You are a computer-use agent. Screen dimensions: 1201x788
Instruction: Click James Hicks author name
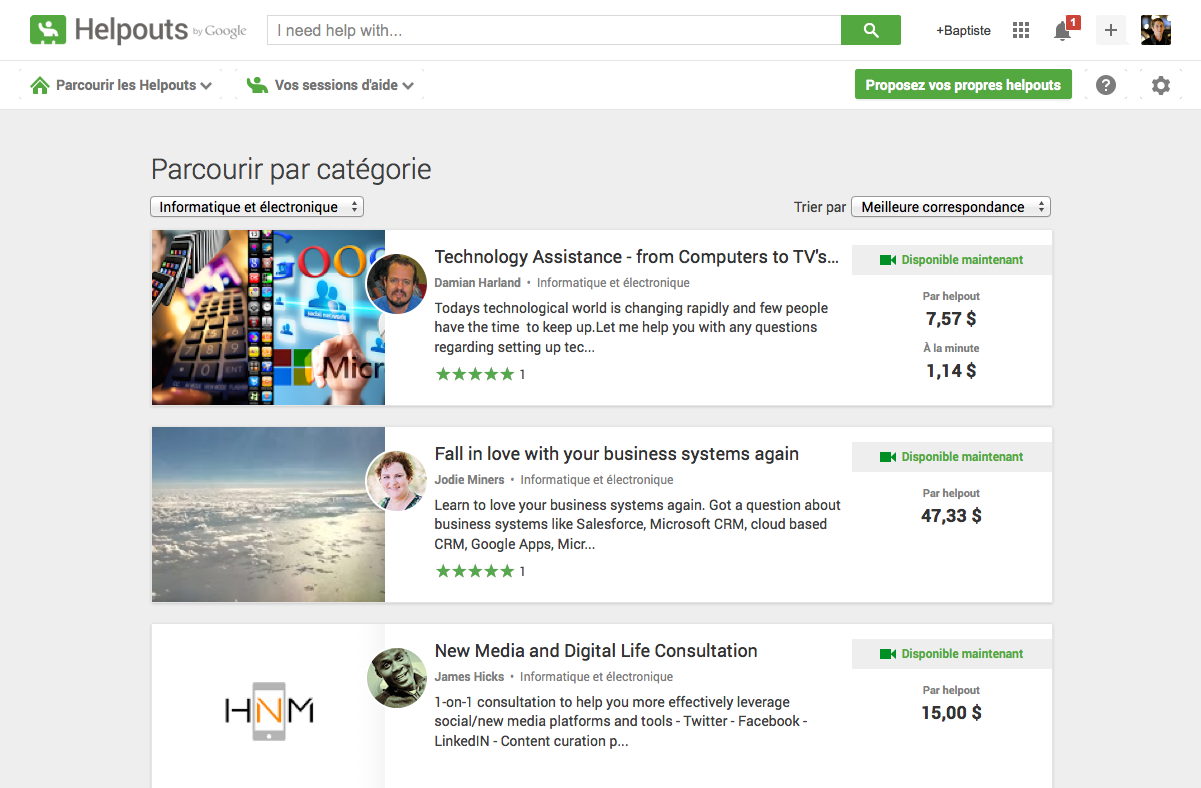(469, 677)
